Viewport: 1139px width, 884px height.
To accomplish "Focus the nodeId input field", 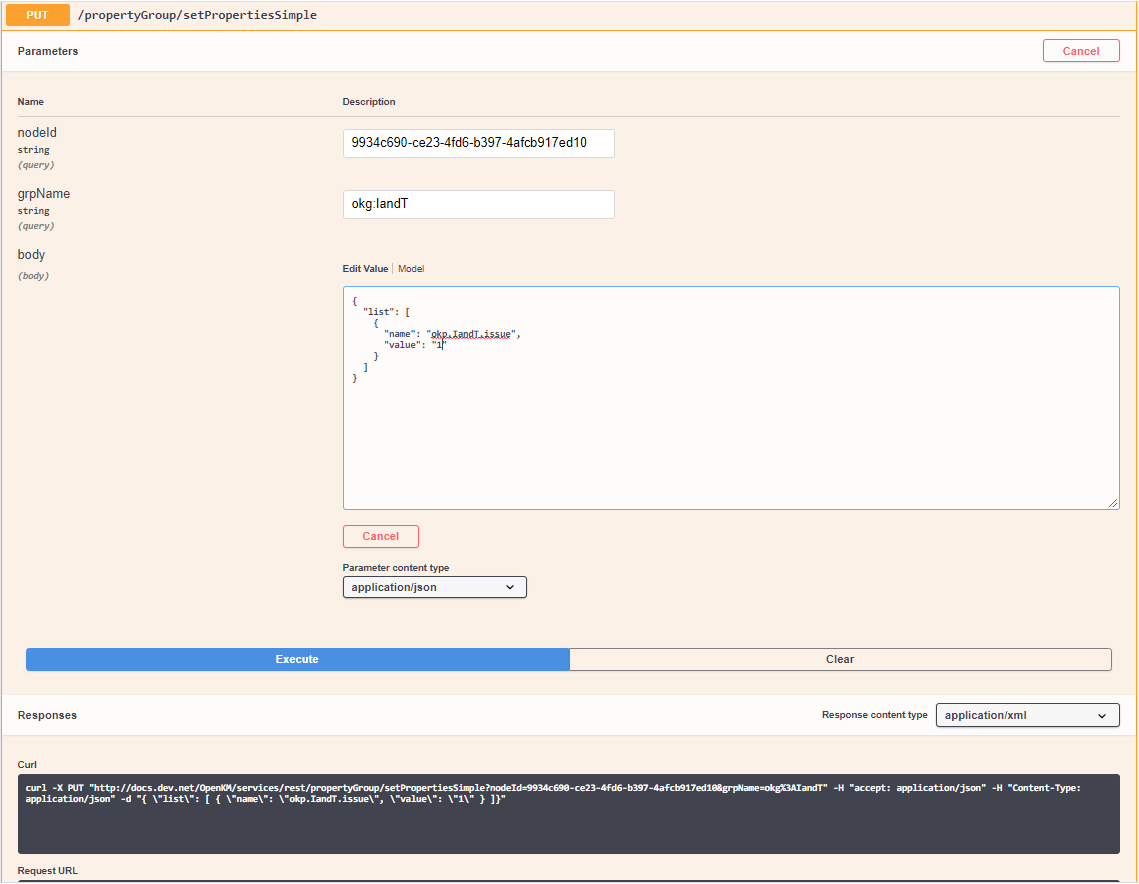I will (x=478, y=143).
